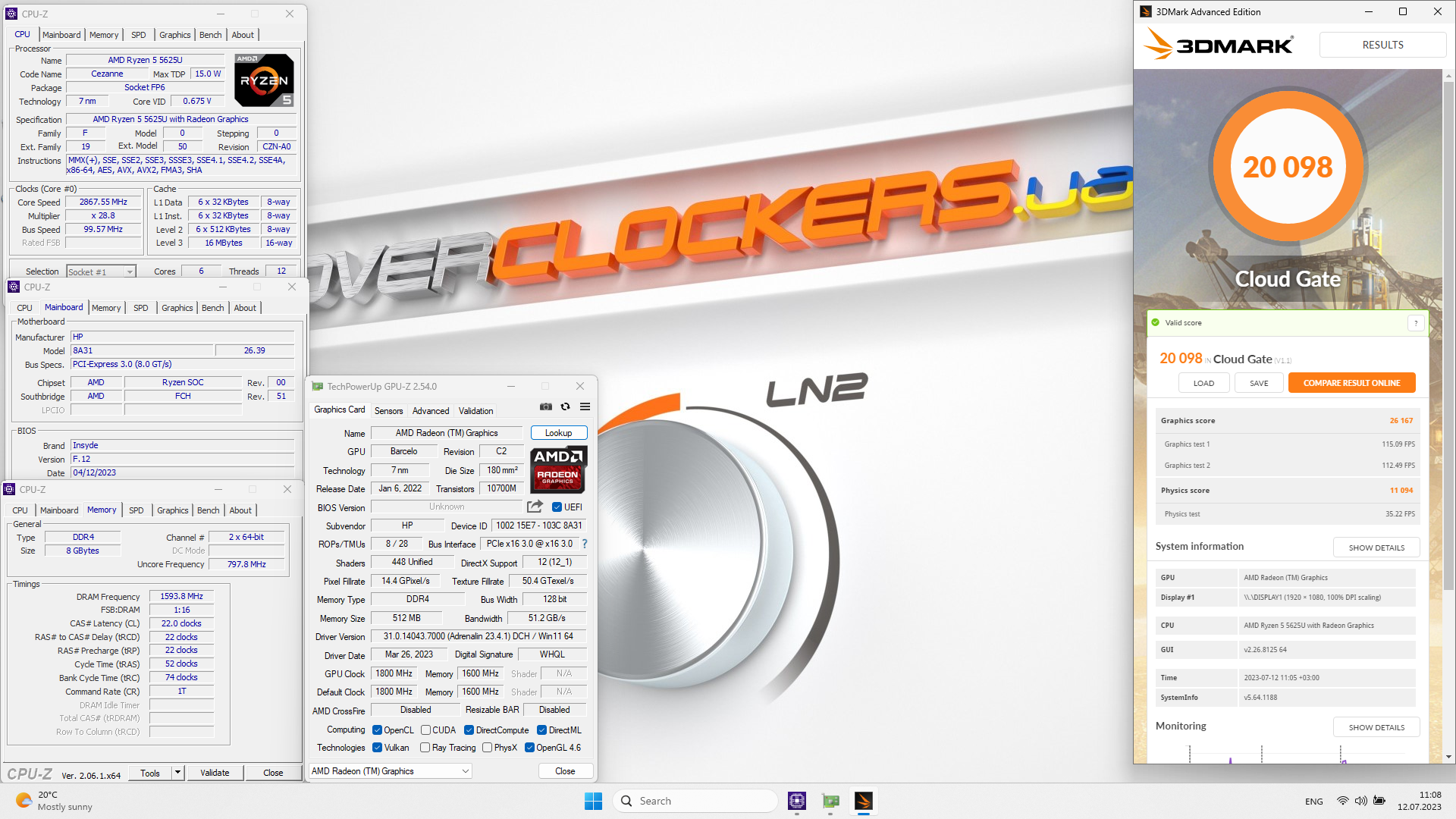This screenshot has height=819, width=1456.
Task: Toggle the CUDA checkbox
Action: (425, 730)
